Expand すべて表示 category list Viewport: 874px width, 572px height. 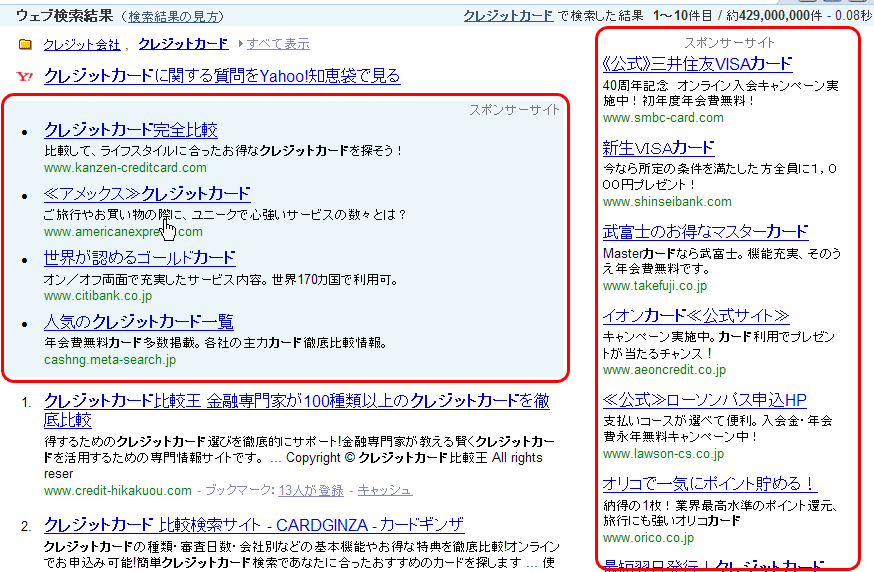(278, 44)
